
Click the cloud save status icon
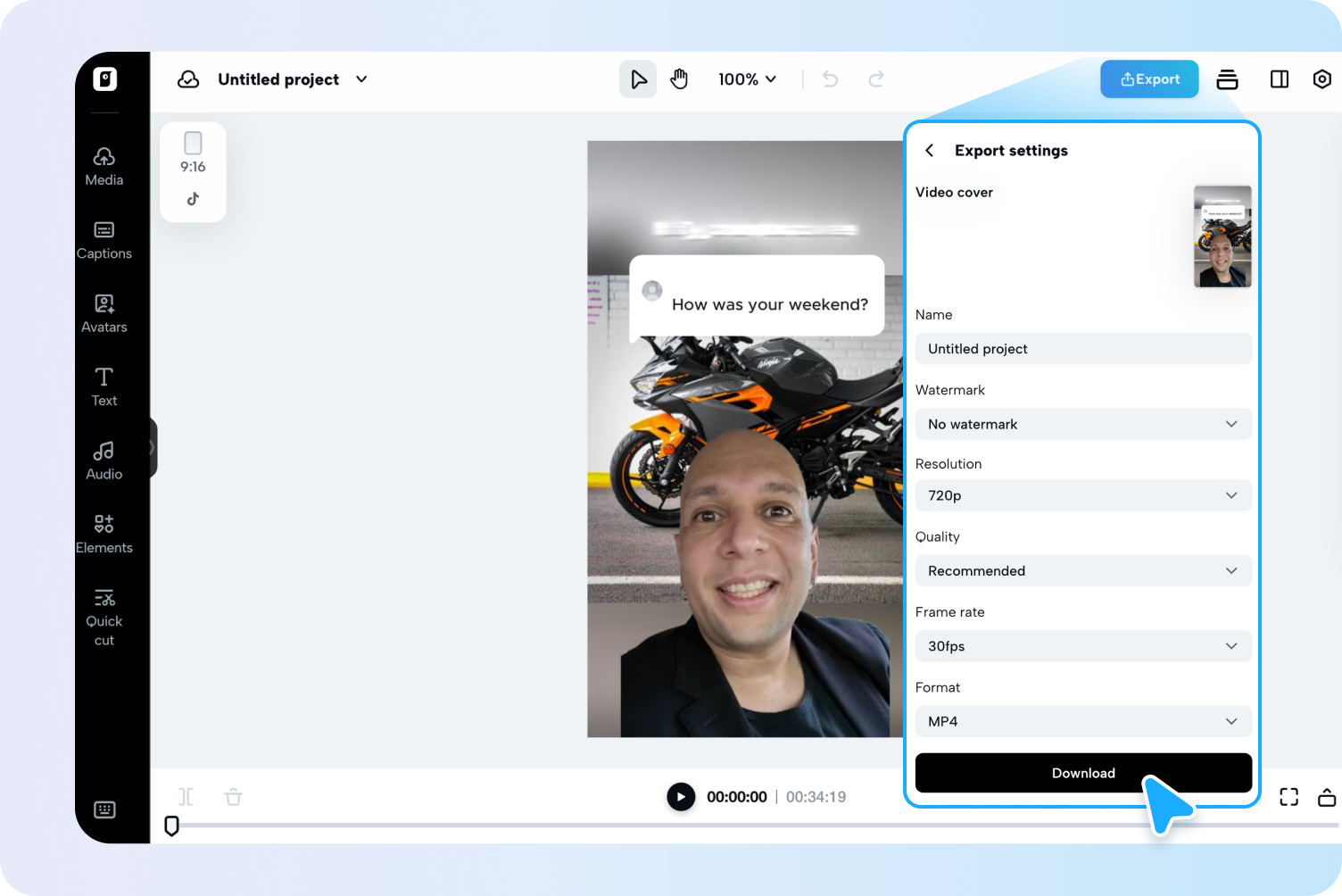tap(188, 79)
